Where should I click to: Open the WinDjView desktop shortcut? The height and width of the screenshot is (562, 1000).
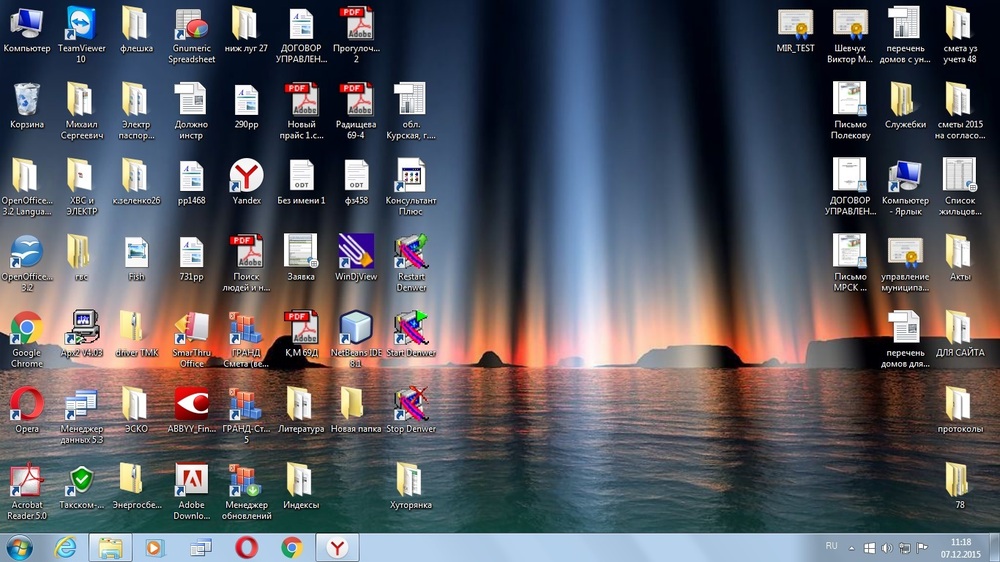tap(356, 252)
